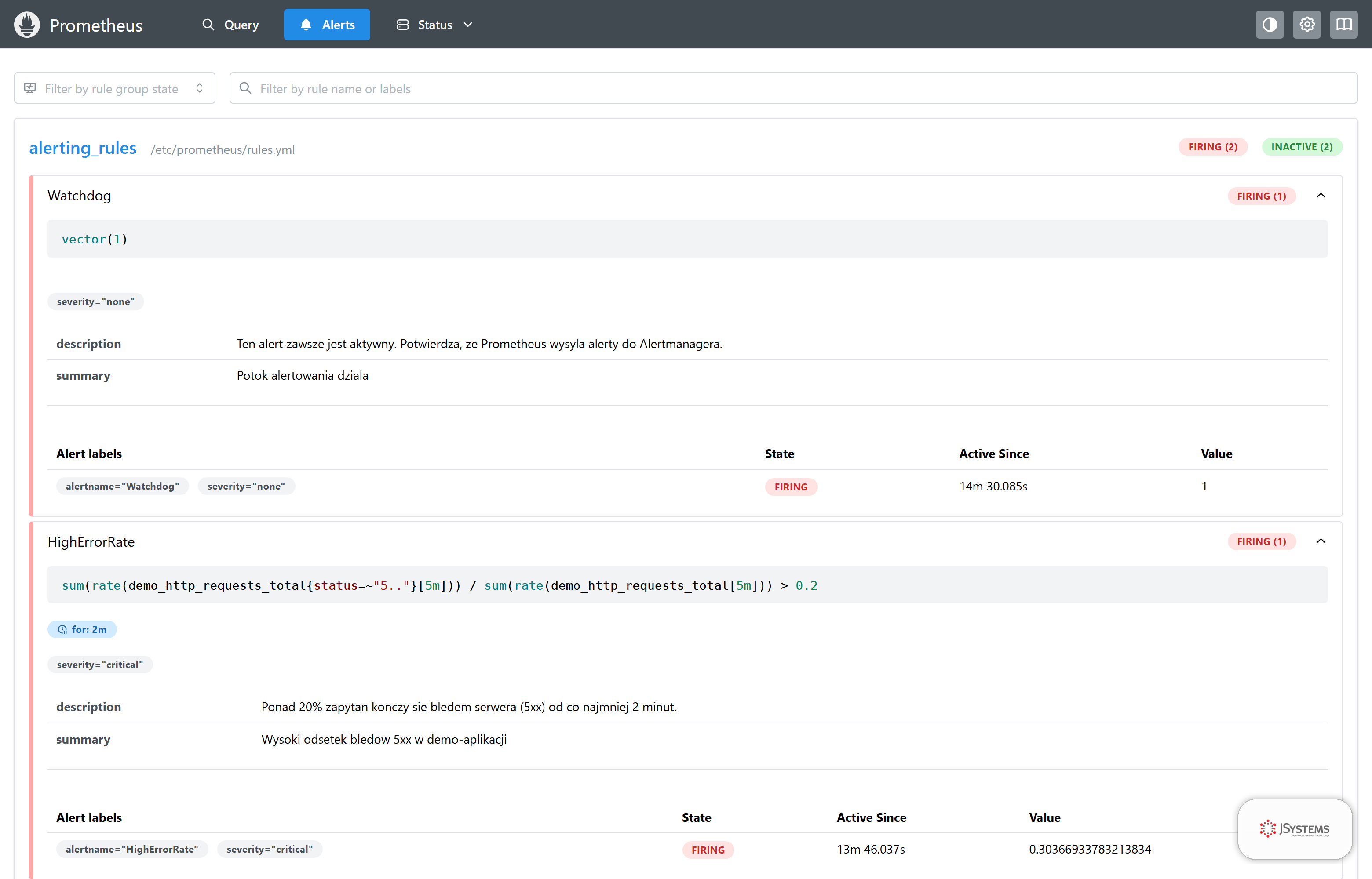1372x879 pixels.
Task: Toggle the light/dark theme icon
Action: [1269, 25]
